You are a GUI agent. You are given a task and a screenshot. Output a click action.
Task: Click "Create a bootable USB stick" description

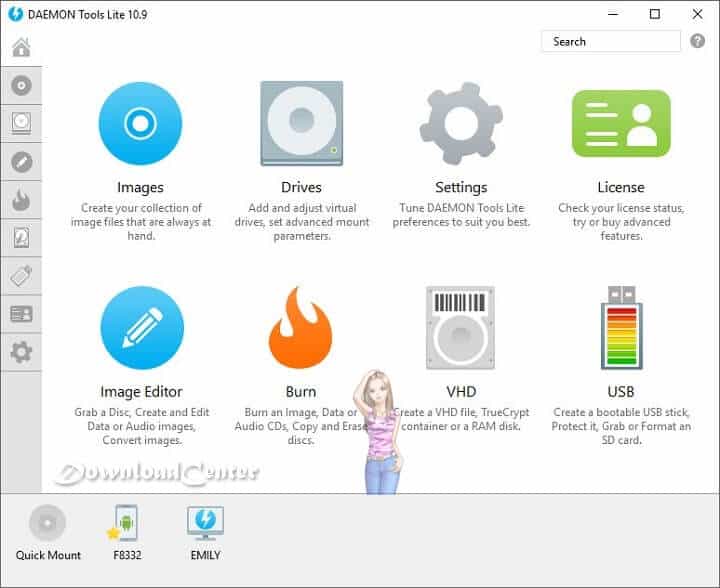(621, 426)
